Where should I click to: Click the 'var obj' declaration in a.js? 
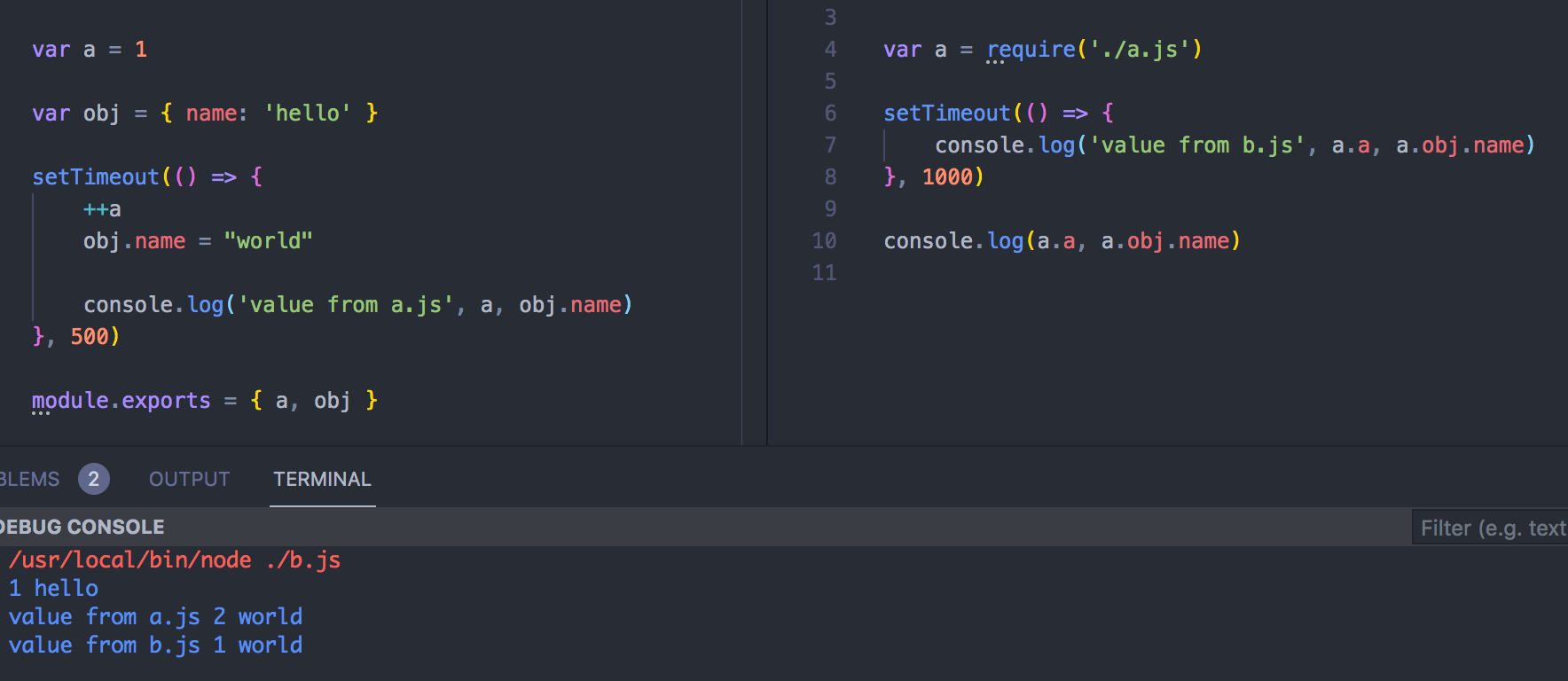click(205, 113)
